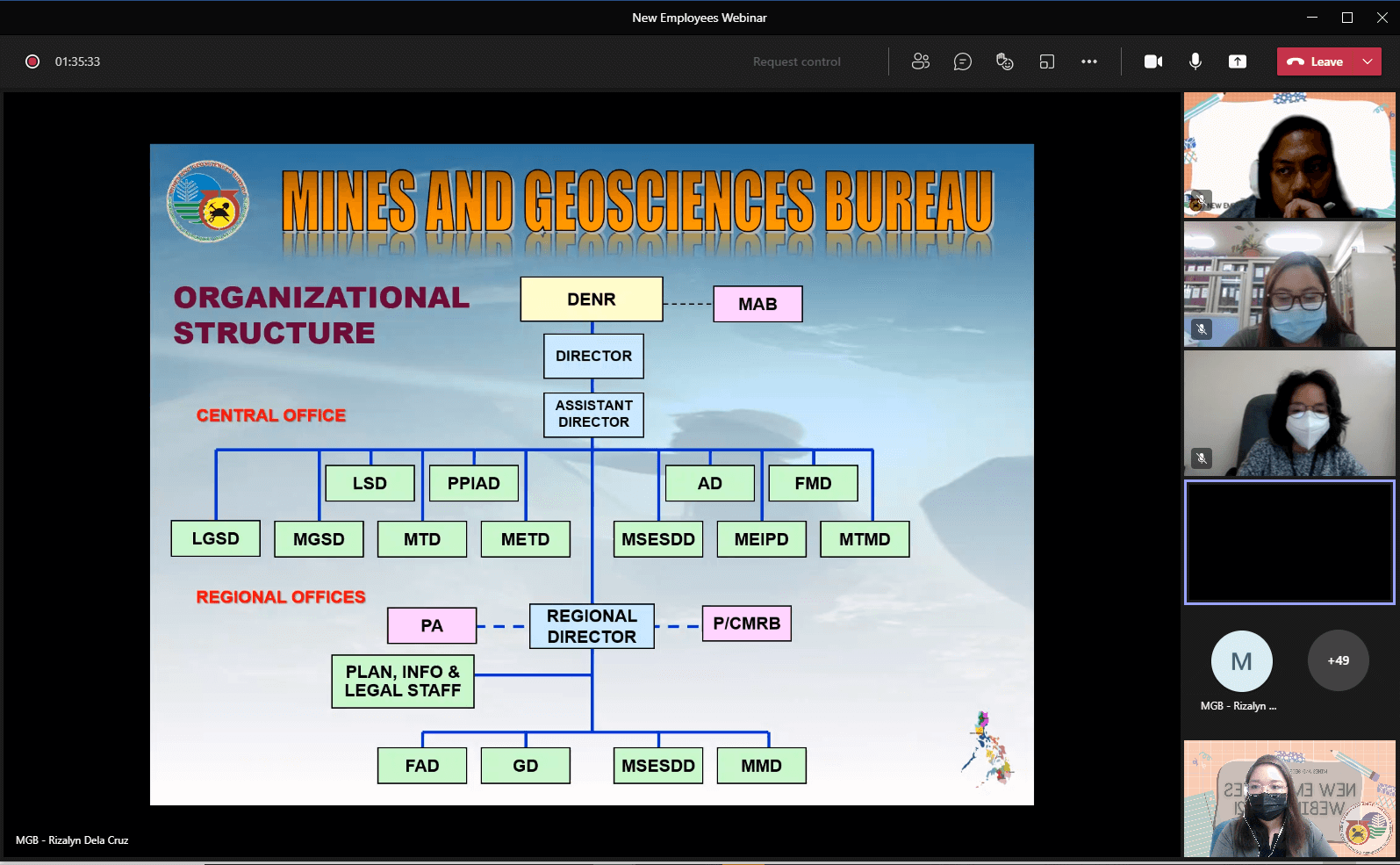Viewport: 1400px width, 865px height.
Task: Click the MTD box in the slide
Action: [x=422, y=539]
